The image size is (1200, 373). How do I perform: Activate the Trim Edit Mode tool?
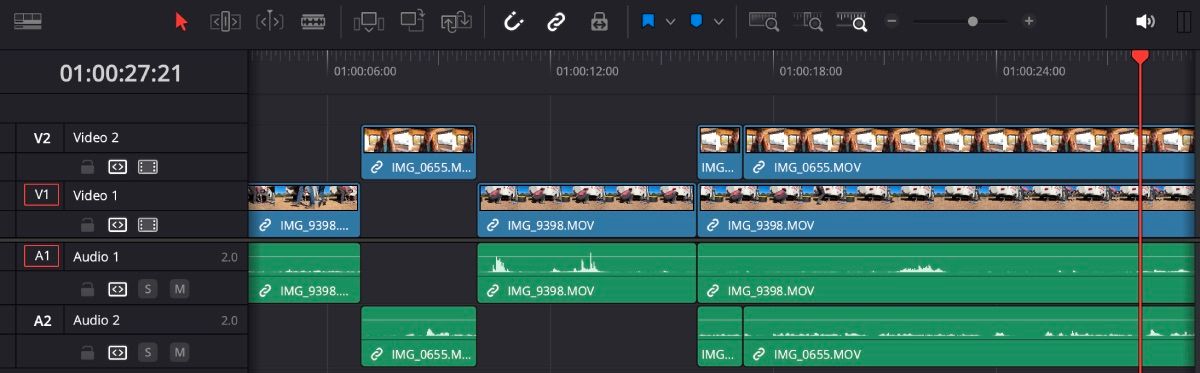click(x=225, y=21)
